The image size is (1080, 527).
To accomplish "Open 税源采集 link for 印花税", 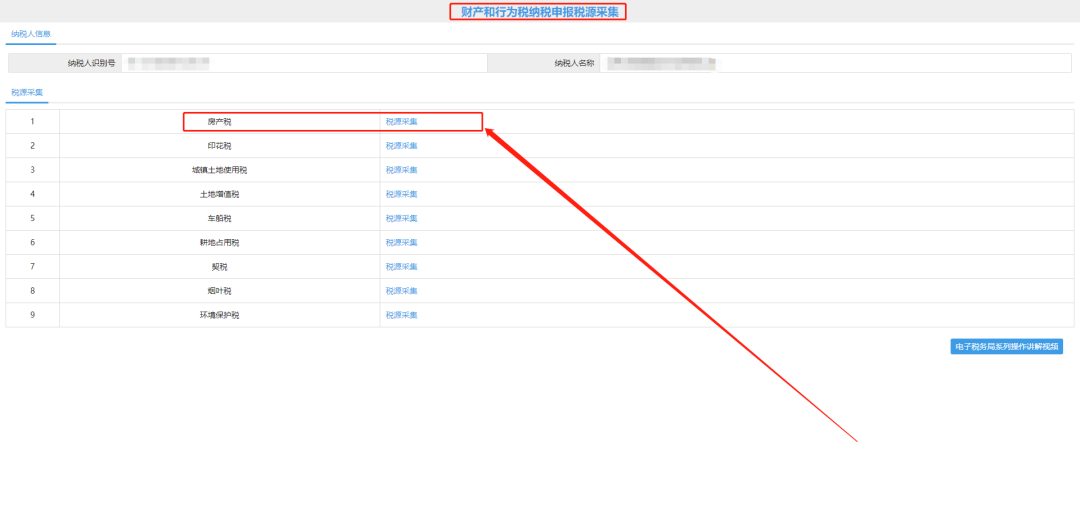I will click(401, 146).
